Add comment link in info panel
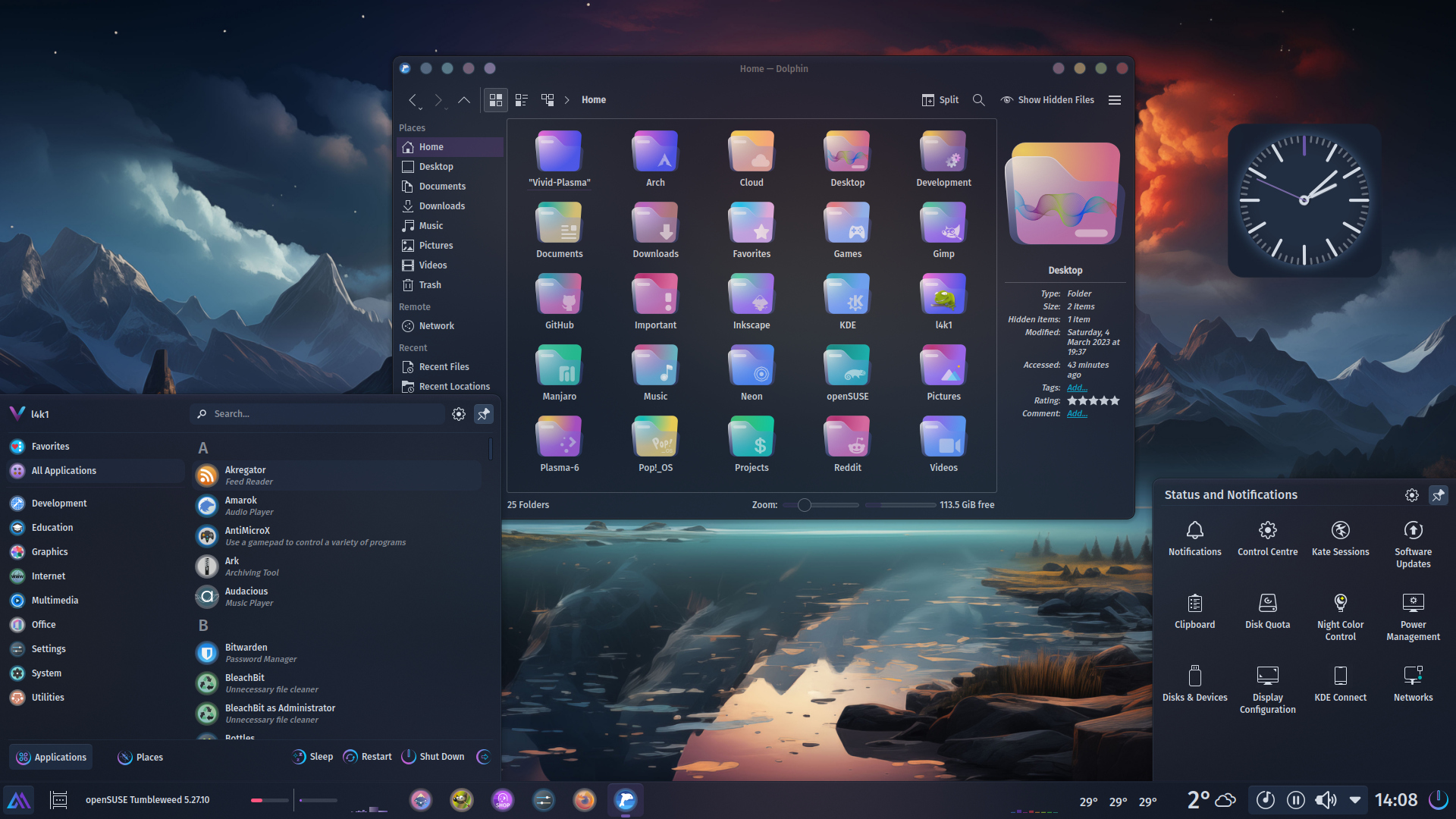Image resolution: width=1456 pixels, height=819 pixels. pyautogui.click(x=1077, y=414)
